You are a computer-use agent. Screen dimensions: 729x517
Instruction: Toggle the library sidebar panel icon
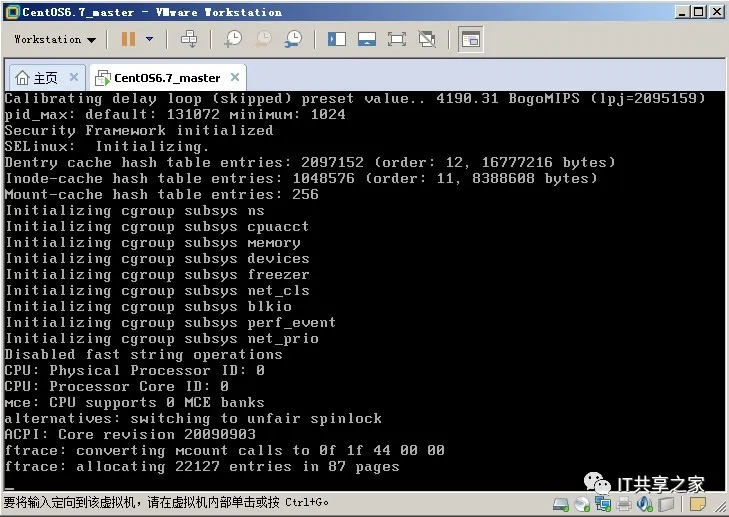pos(337,39)
